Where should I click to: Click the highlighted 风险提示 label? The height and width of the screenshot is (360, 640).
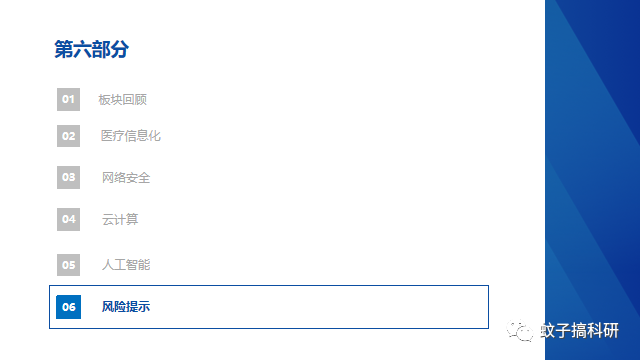[126, 307]
